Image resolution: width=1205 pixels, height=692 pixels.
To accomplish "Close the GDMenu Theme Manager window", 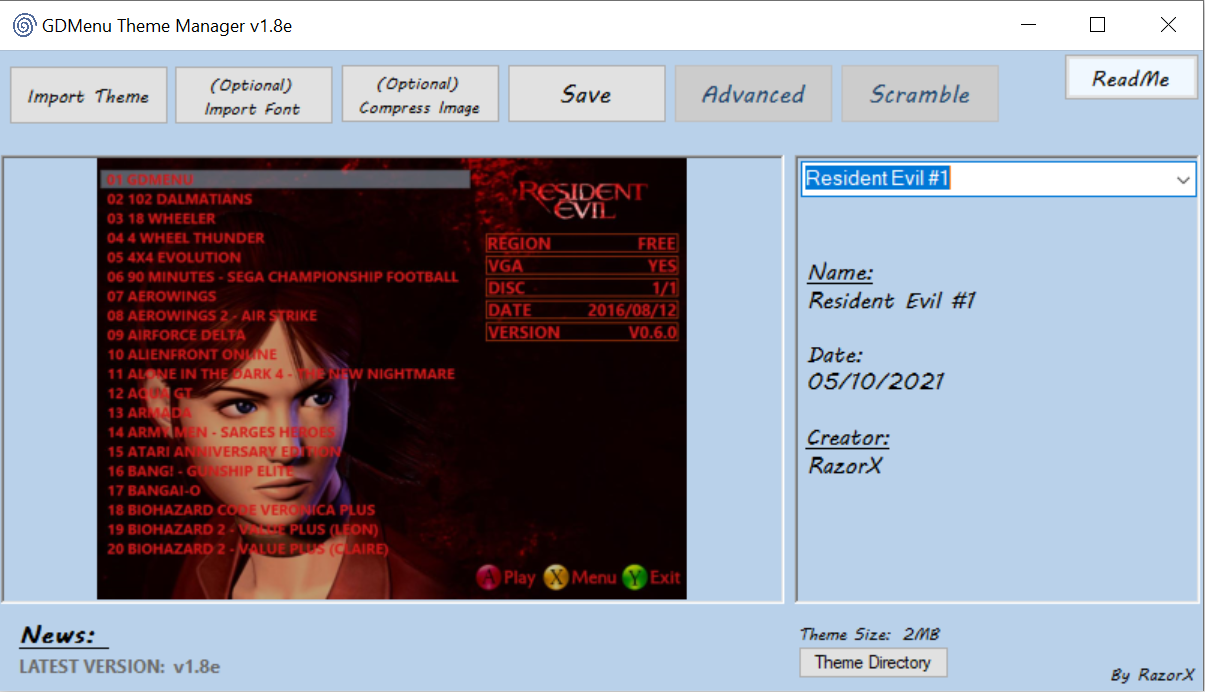I will click(1168, 25).
